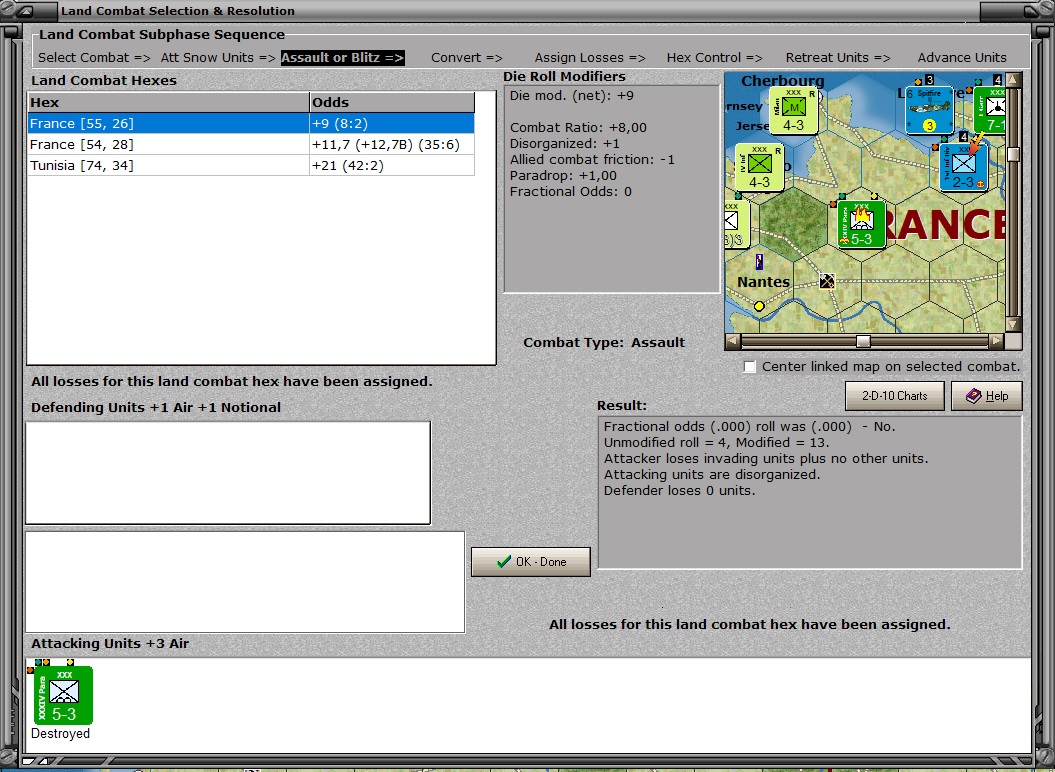Click the blue 2-3 infantry counter with arrow marker

pos(964,166)
